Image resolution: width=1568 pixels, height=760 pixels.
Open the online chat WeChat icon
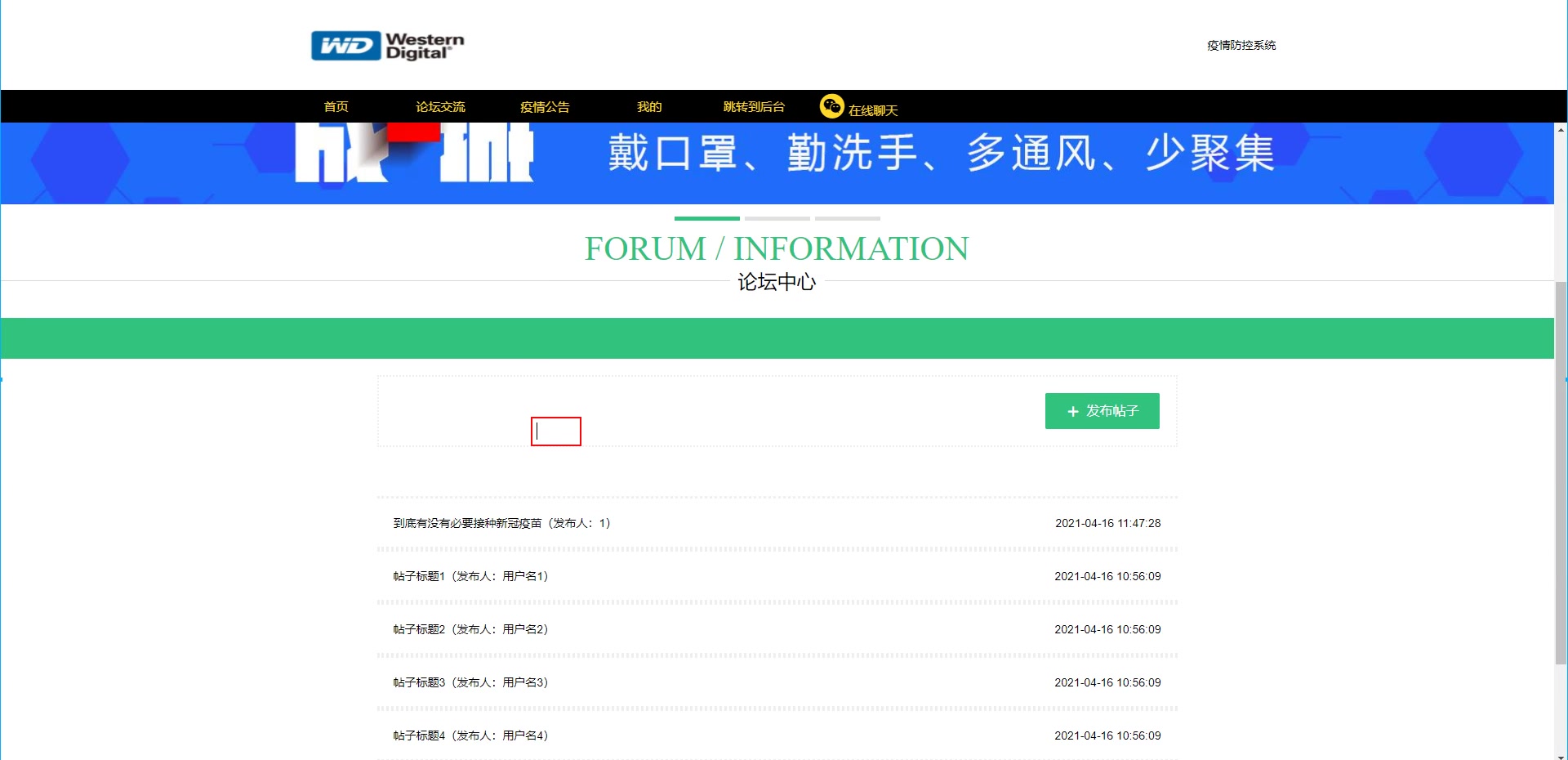click(x=831, y=106)
